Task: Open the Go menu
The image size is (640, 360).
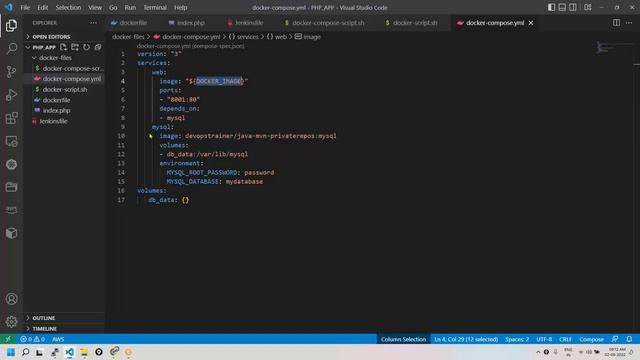Action: (113, 7)
